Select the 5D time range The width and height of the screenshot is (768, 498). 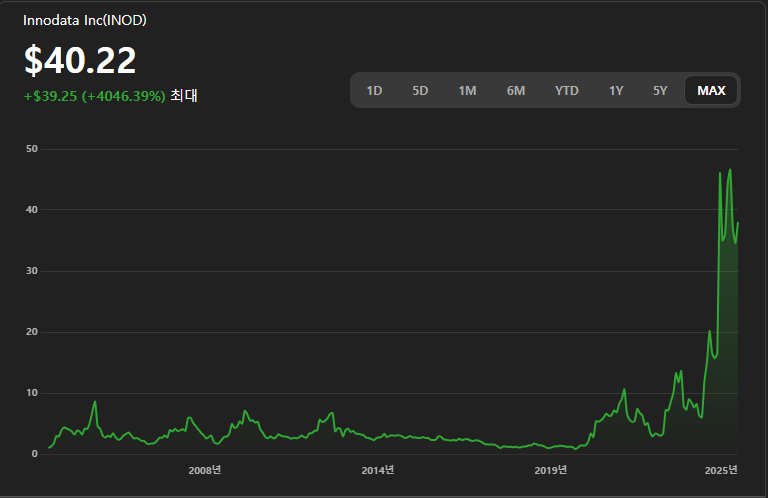point(420,91)
